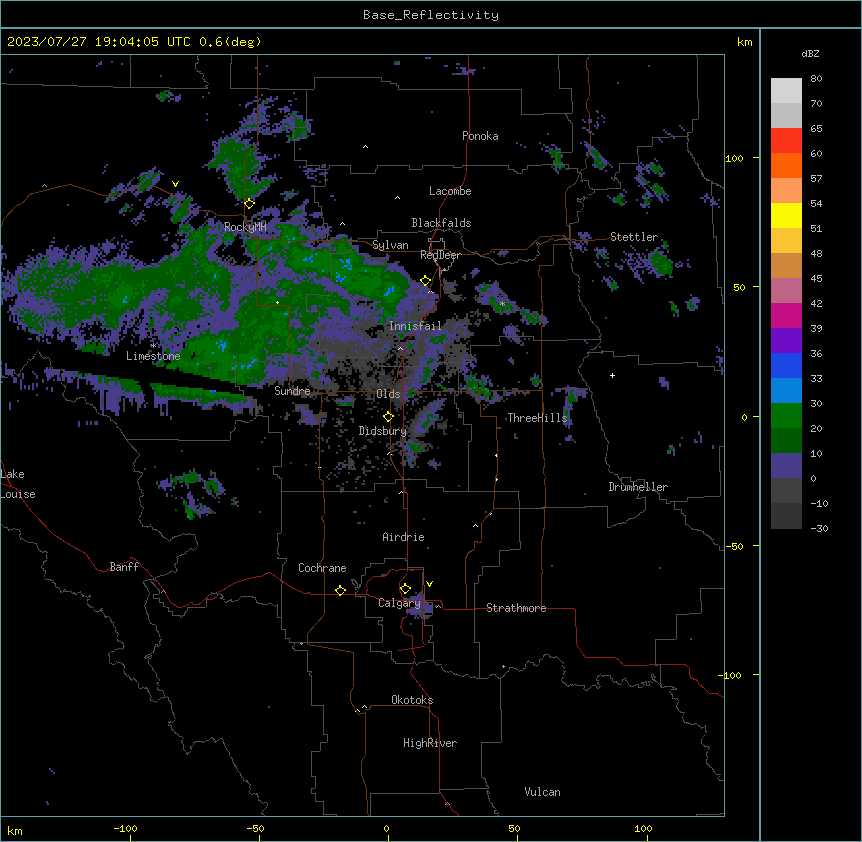Click the Sundre town label
Image resolution: width=862 pixels, height=842 pixels.
[292, 391]
